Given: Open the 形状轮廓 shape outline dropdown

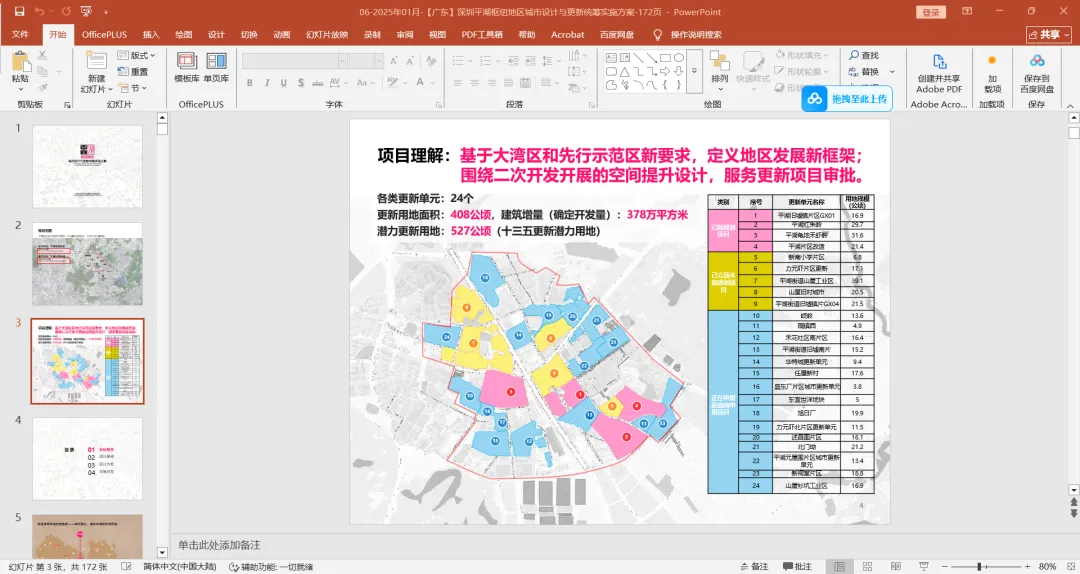Looking at the screenshot, I should click(802, 72).
